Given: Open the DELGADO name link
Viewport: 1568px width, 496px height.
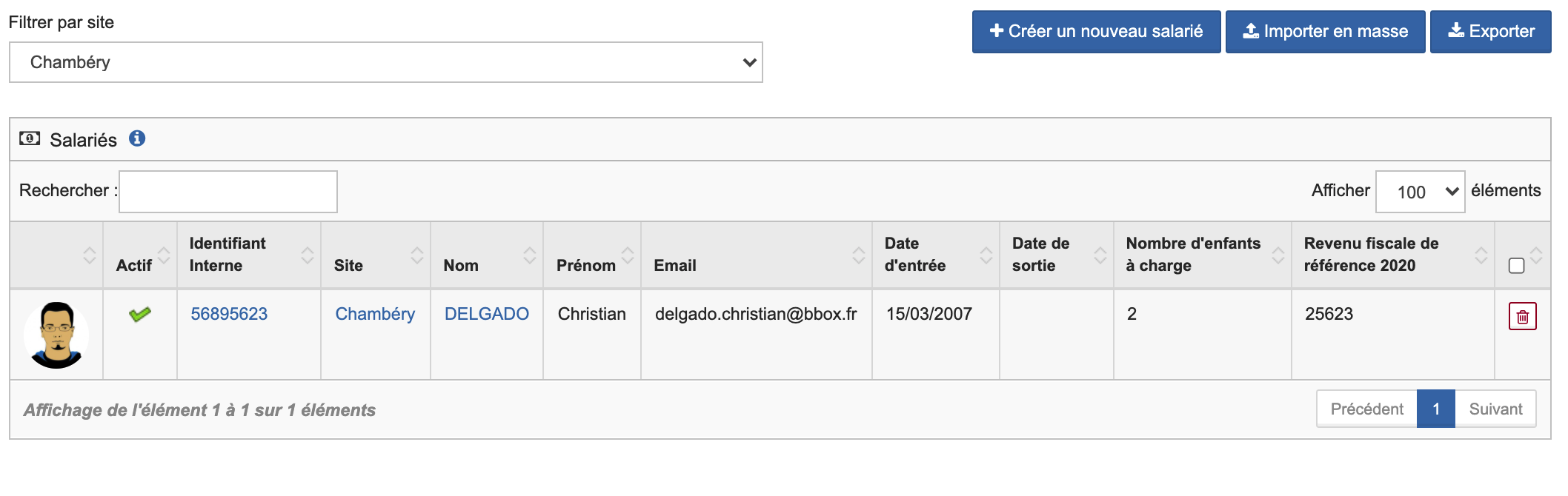Looking at the screenshot, I should tap(486, 314).
